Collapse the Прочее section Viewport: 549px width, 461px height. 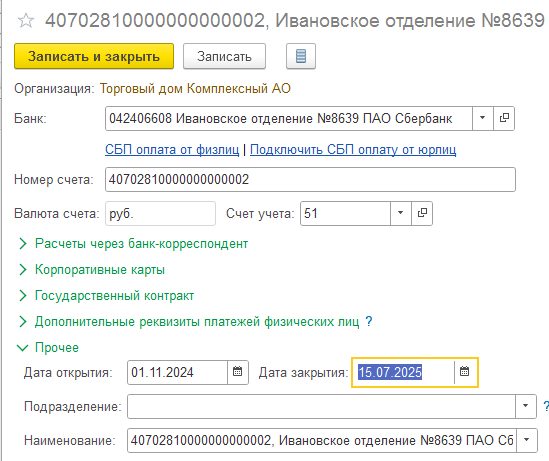48,348
